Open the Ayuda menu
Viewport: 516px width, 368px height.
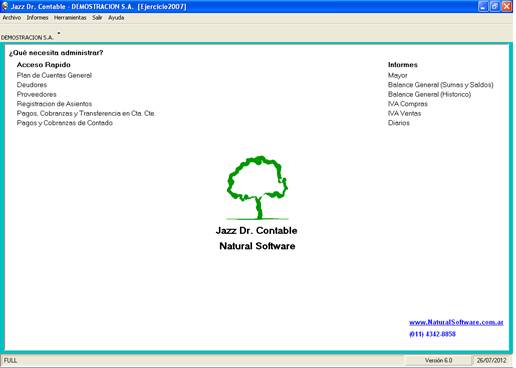coord(116,18)
